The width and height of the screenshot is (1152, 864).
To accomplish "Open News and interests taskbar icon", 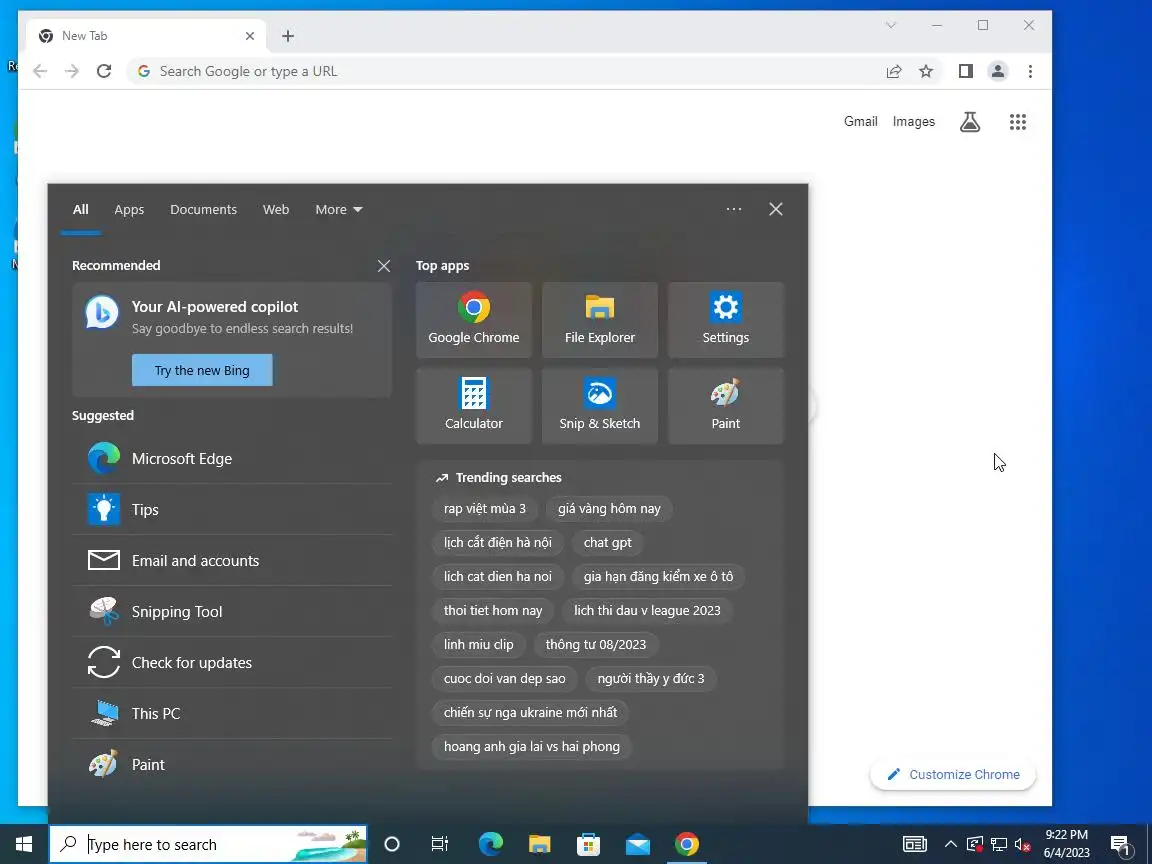I will tap(915, 844).
